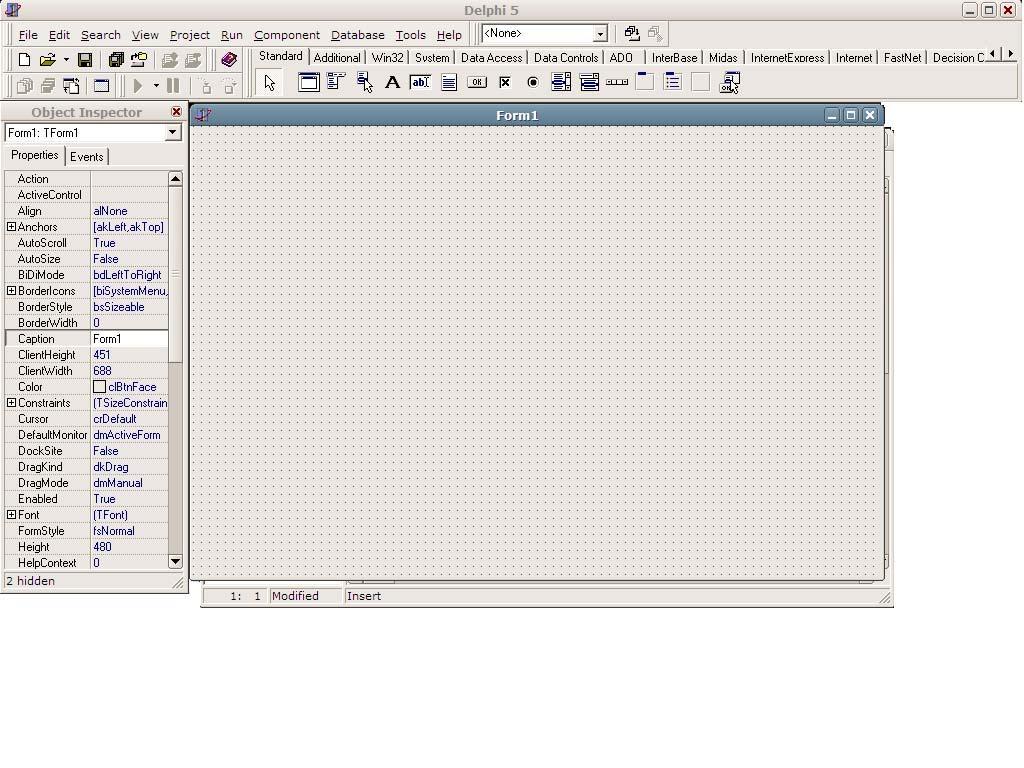Open the File menu

pyautogui.click(x=28, y=35)
